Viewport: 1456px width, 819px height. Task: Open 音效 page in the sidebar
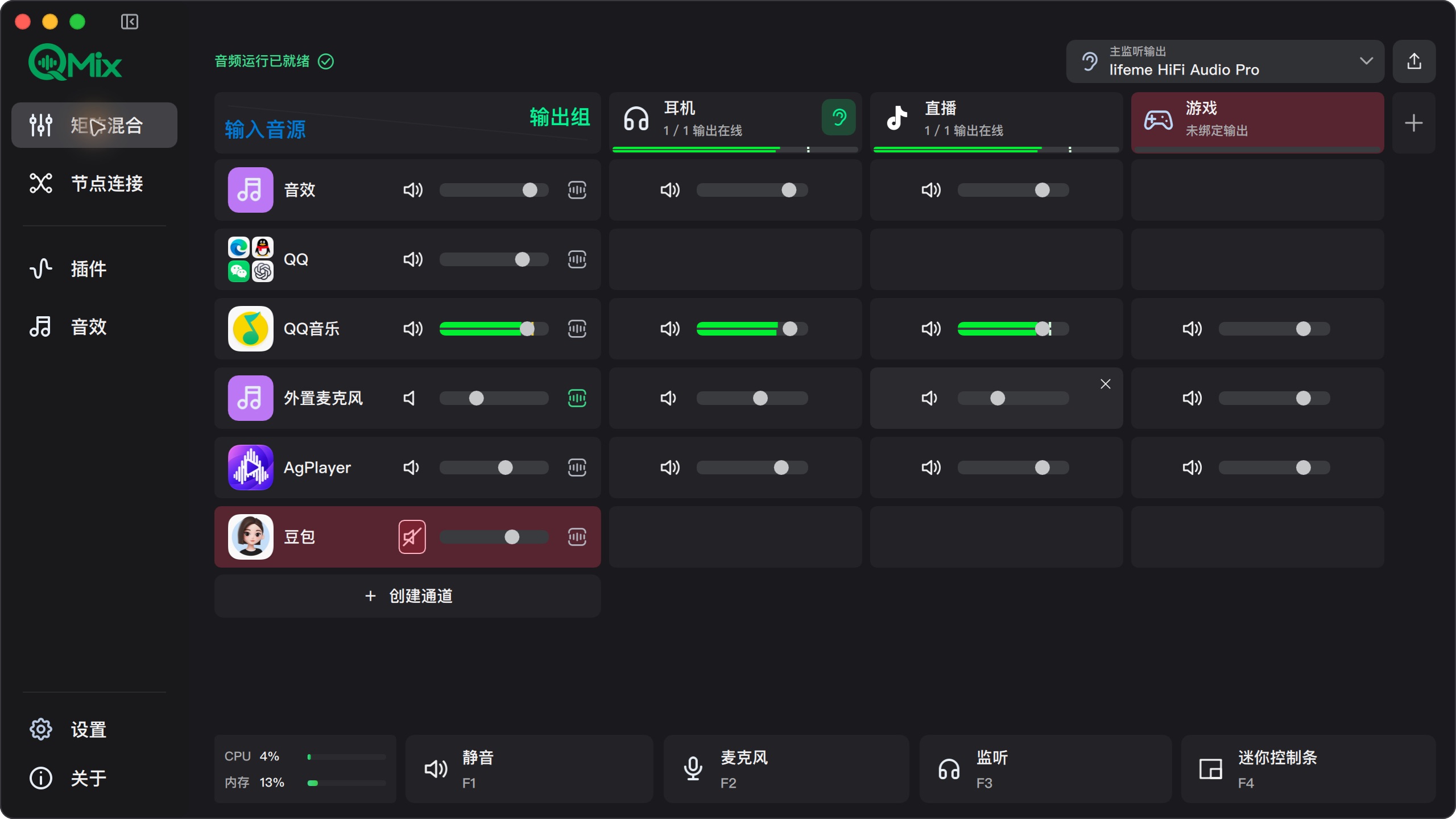click(x=94, y=326)
